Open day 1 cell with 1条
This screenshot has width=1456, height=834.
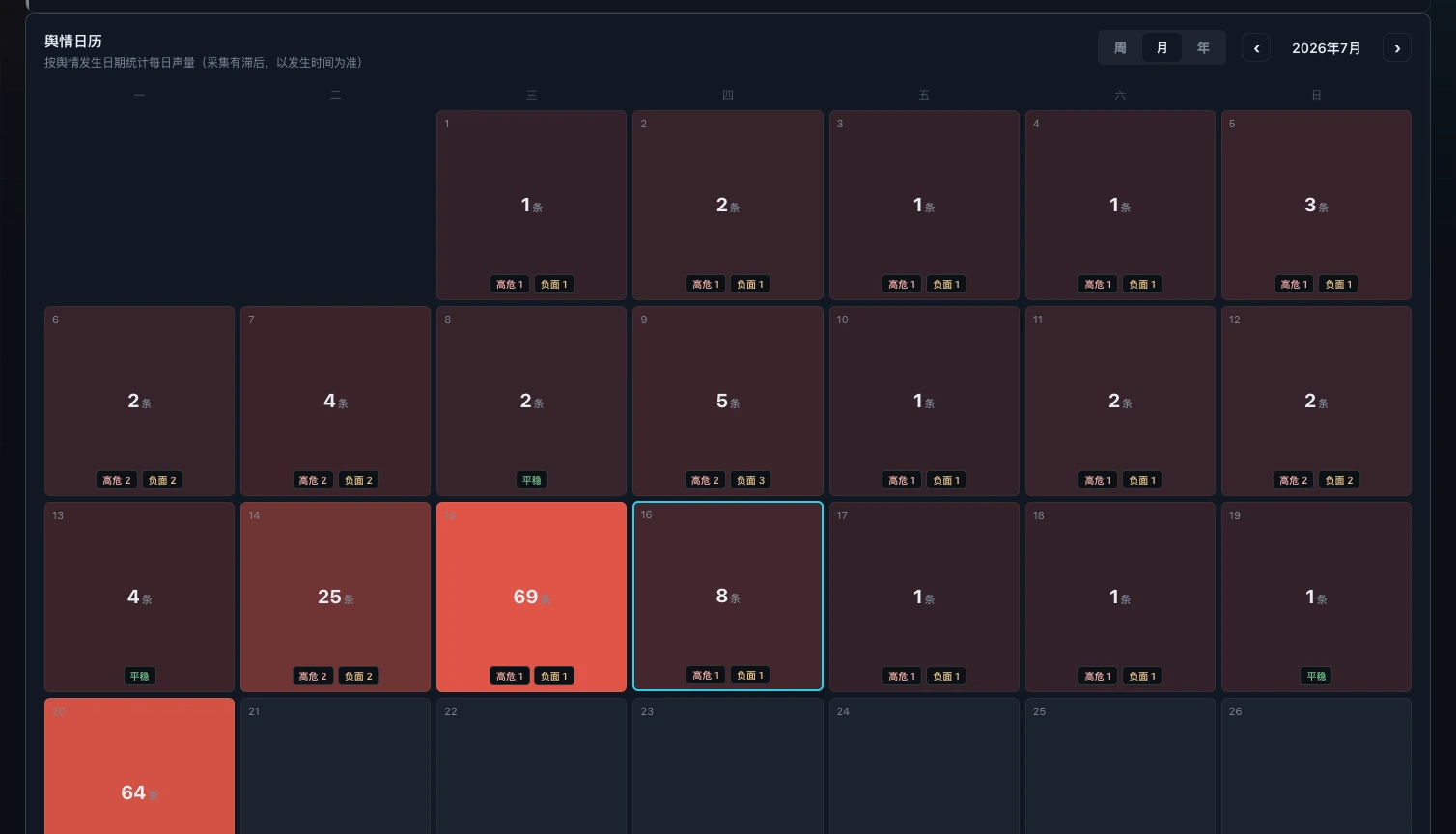pyautogui.click(x=531, y=205)
